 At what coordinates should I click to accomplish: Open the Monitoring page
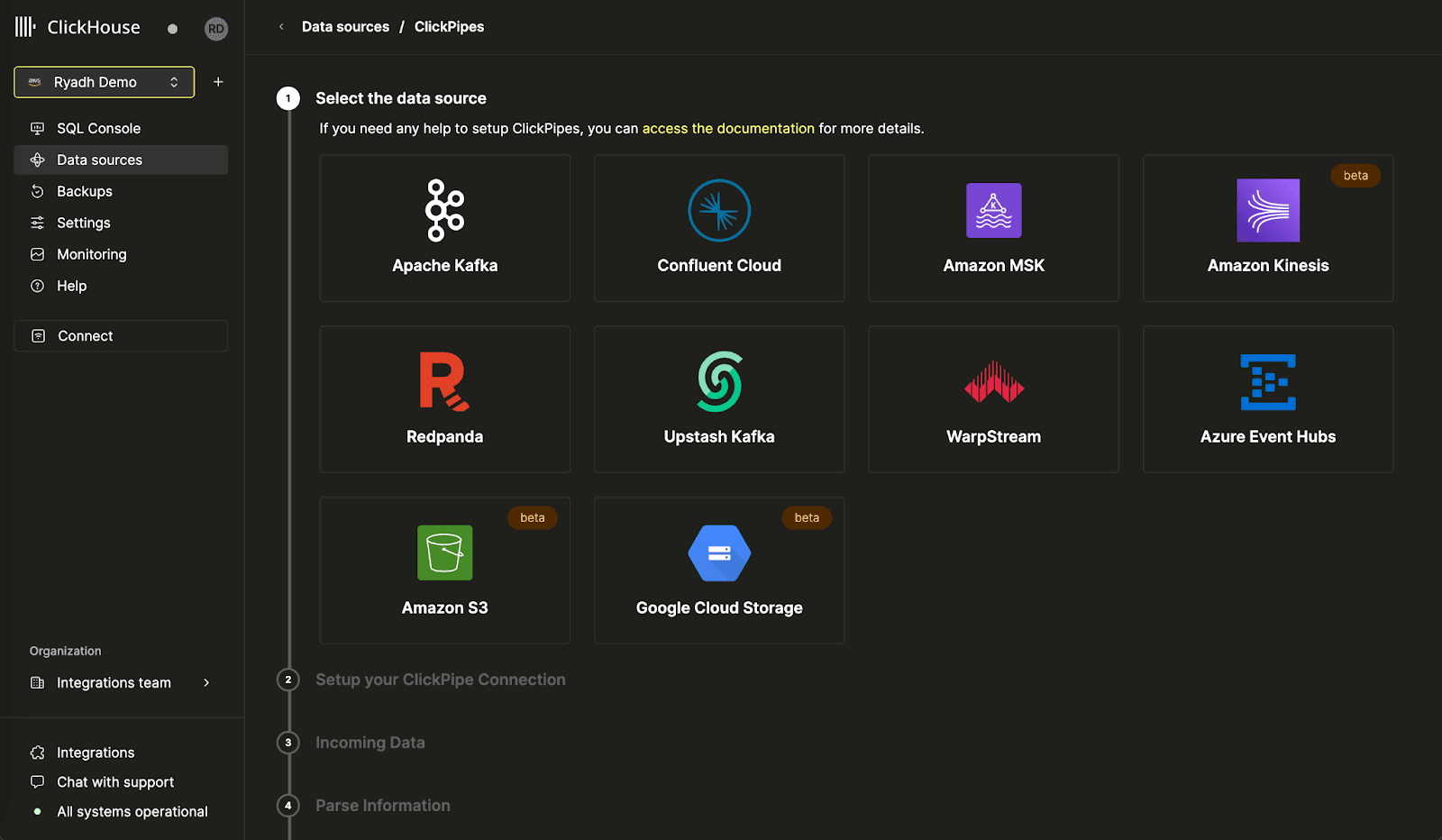tap(91, 254)
